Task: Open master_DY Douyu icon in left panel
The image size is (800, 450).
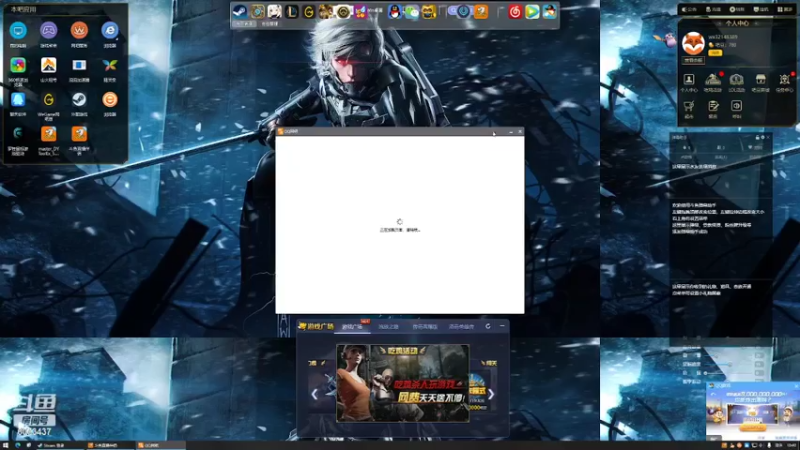Action: pos(48,134)
